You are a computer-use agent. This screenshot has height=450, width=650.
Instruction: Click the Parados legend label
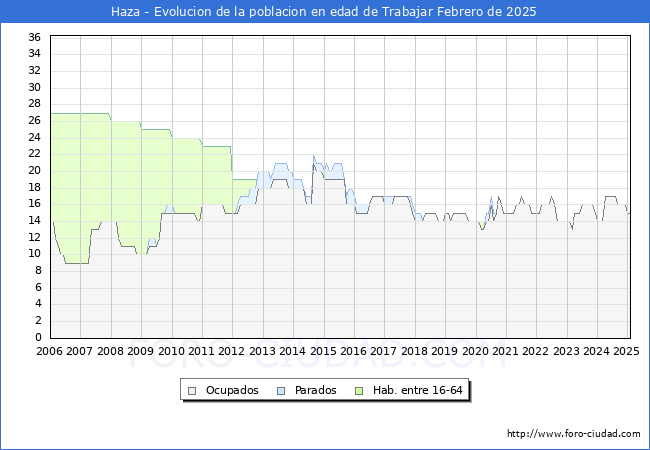[315, 390]
